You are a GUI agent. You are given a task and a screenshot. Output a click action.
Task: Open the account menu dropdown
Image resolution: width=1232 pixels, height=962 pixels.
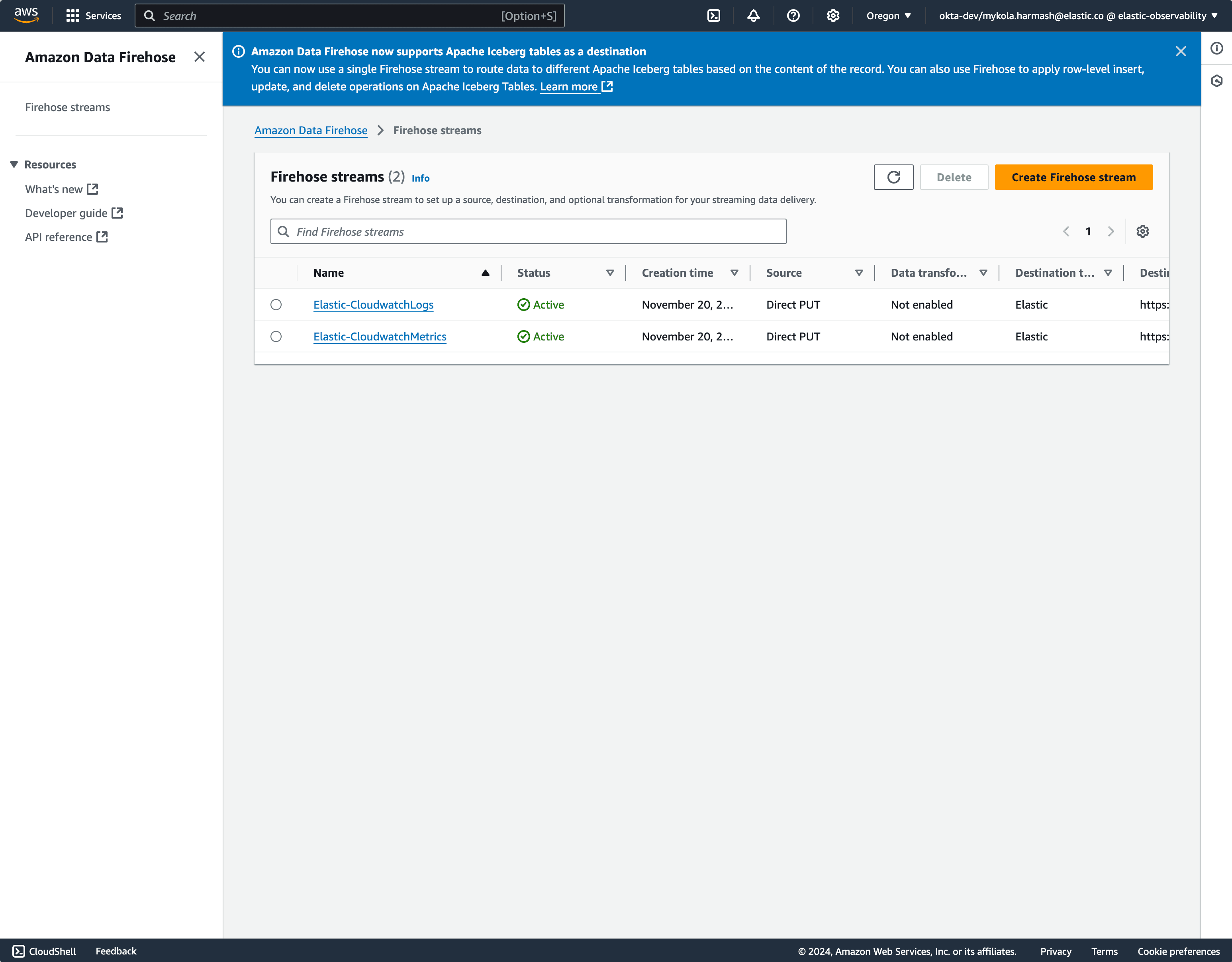(x=1078, y=16)
